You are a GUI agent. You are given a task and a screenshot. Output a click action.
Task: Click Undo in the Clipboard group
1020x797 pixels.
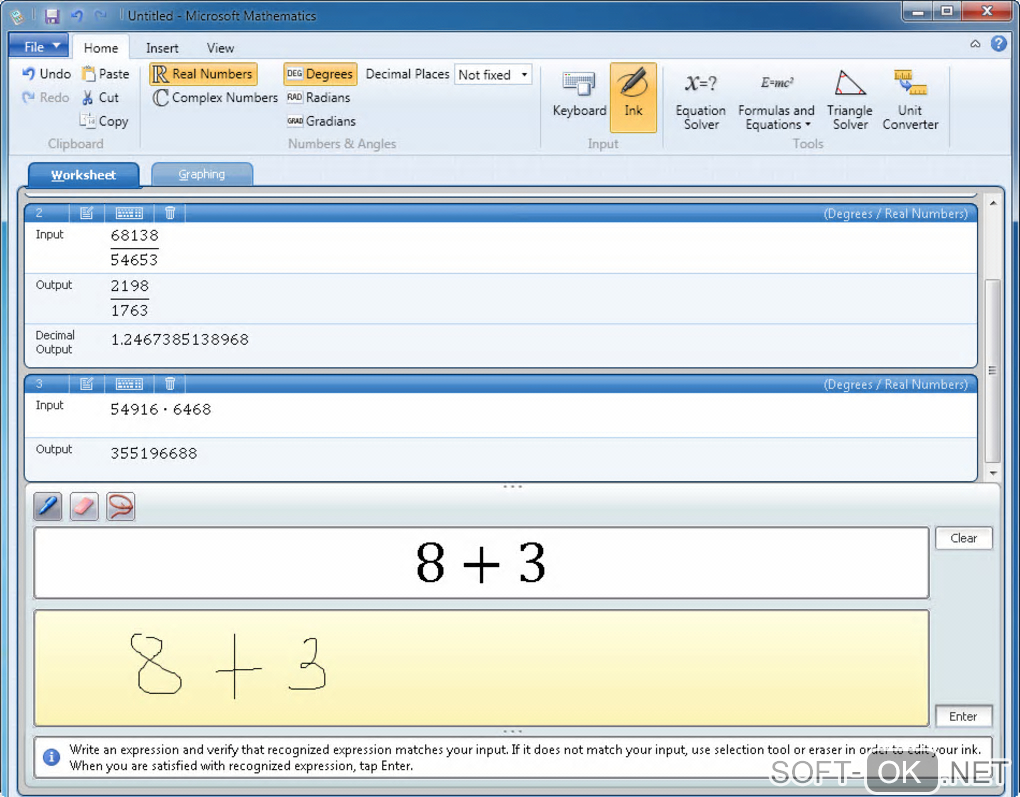(47, 74)
